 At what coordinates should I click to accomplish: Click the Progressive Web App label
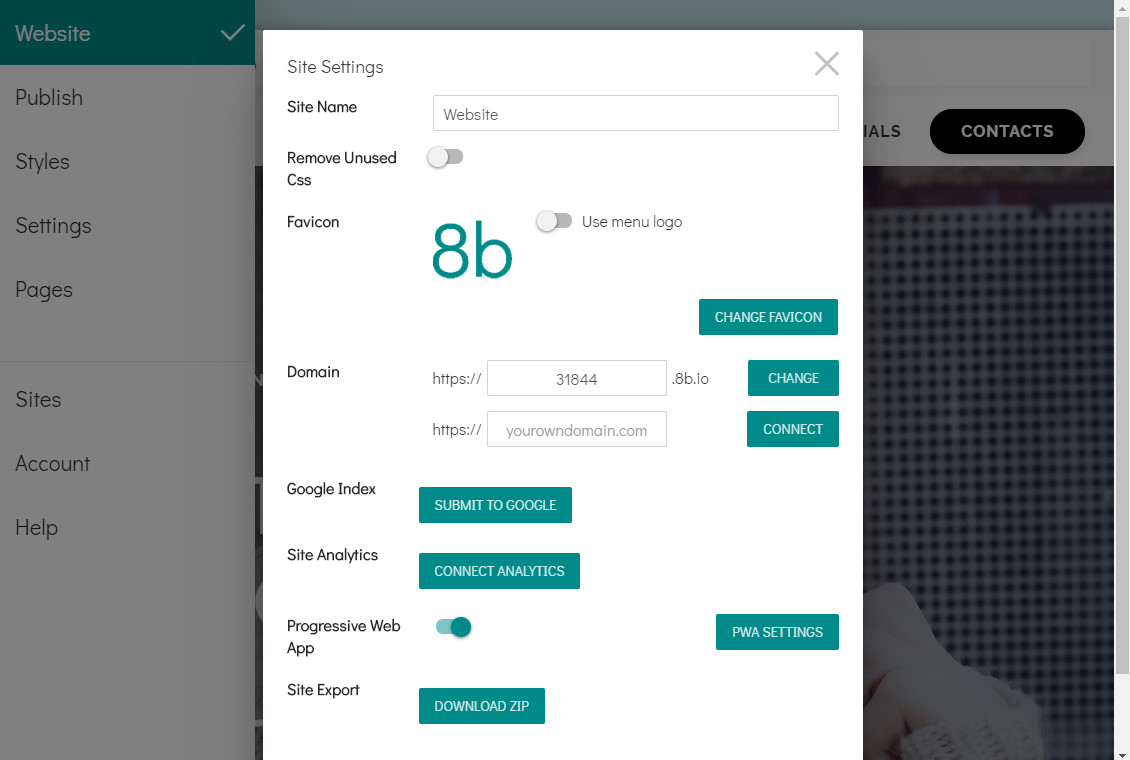point(344,637)
